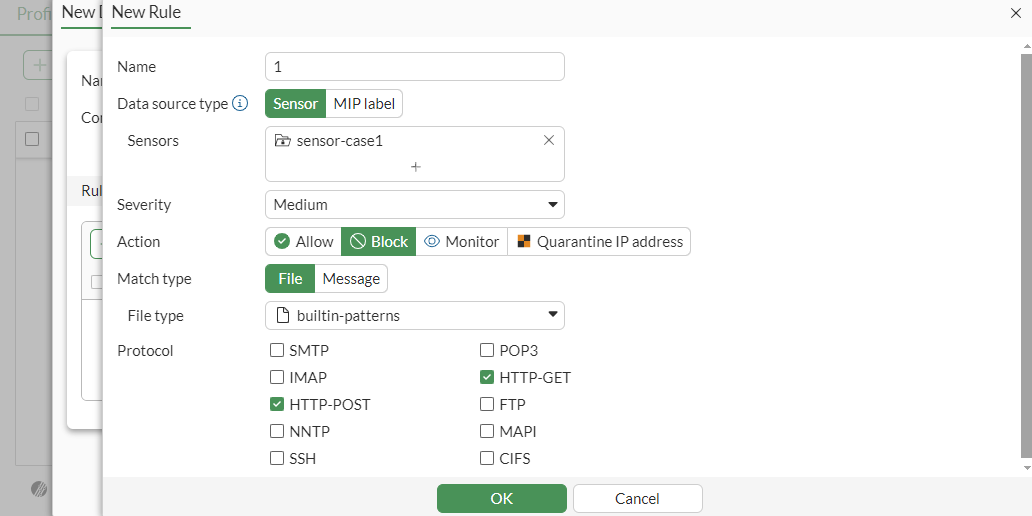Select the Block action
Screen dimensions: 1032x516
click(379, 241)
